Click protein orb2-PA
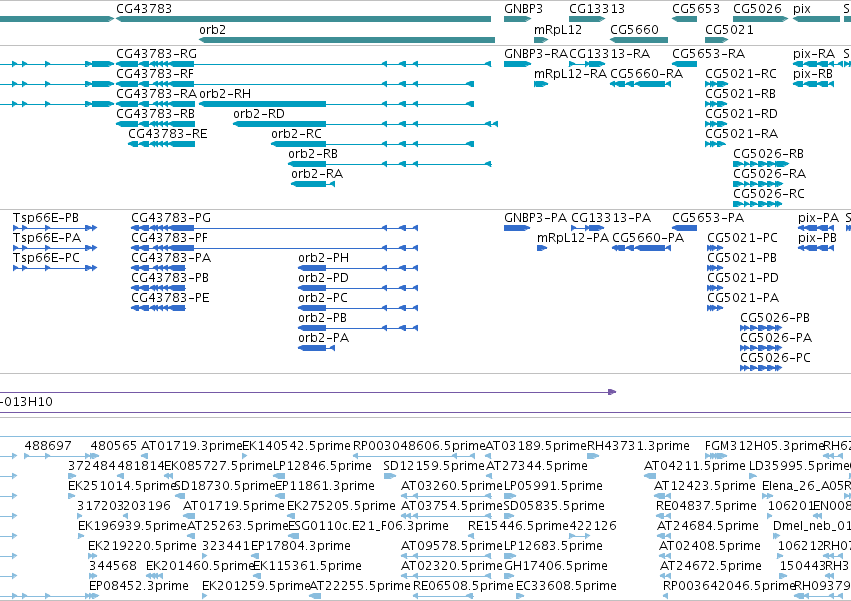This screenshot has height=601, width=851. [316, 349]
